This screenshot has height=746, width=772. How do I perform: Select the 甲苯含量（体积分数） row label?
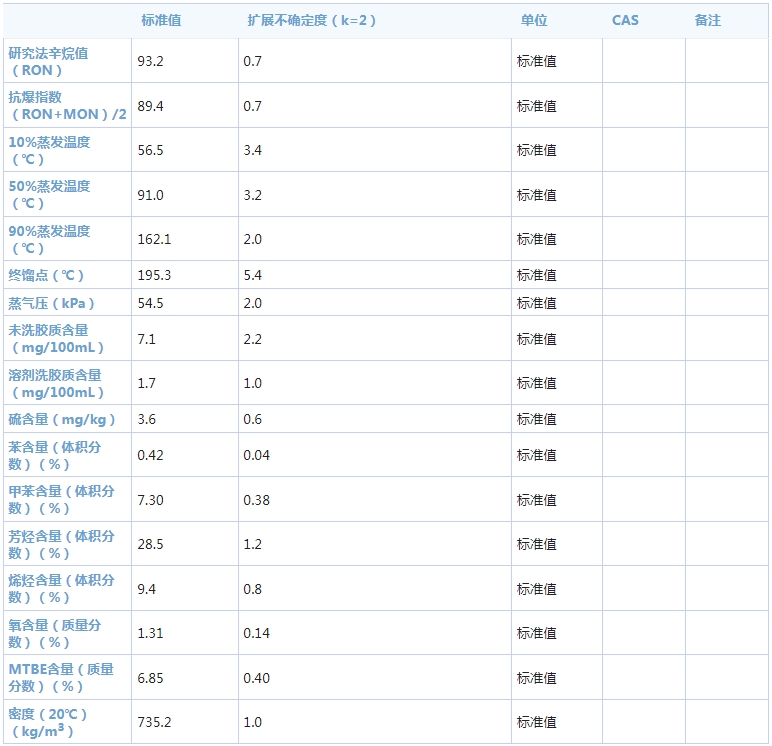62,499
